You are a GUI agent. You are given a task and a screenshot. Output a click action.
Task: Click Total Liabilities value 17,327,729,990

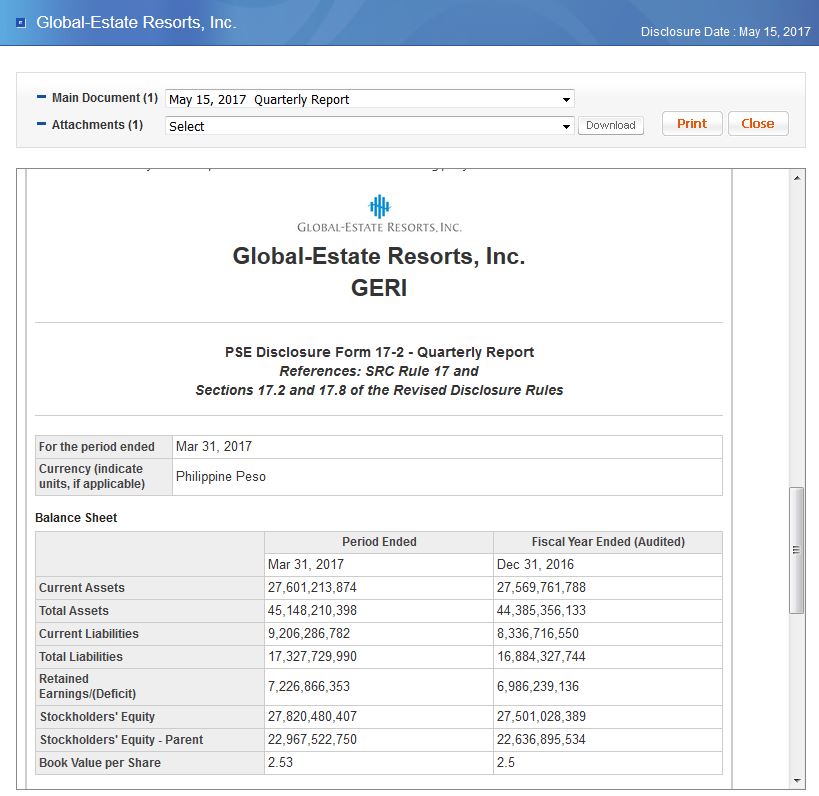click(312, 657)
